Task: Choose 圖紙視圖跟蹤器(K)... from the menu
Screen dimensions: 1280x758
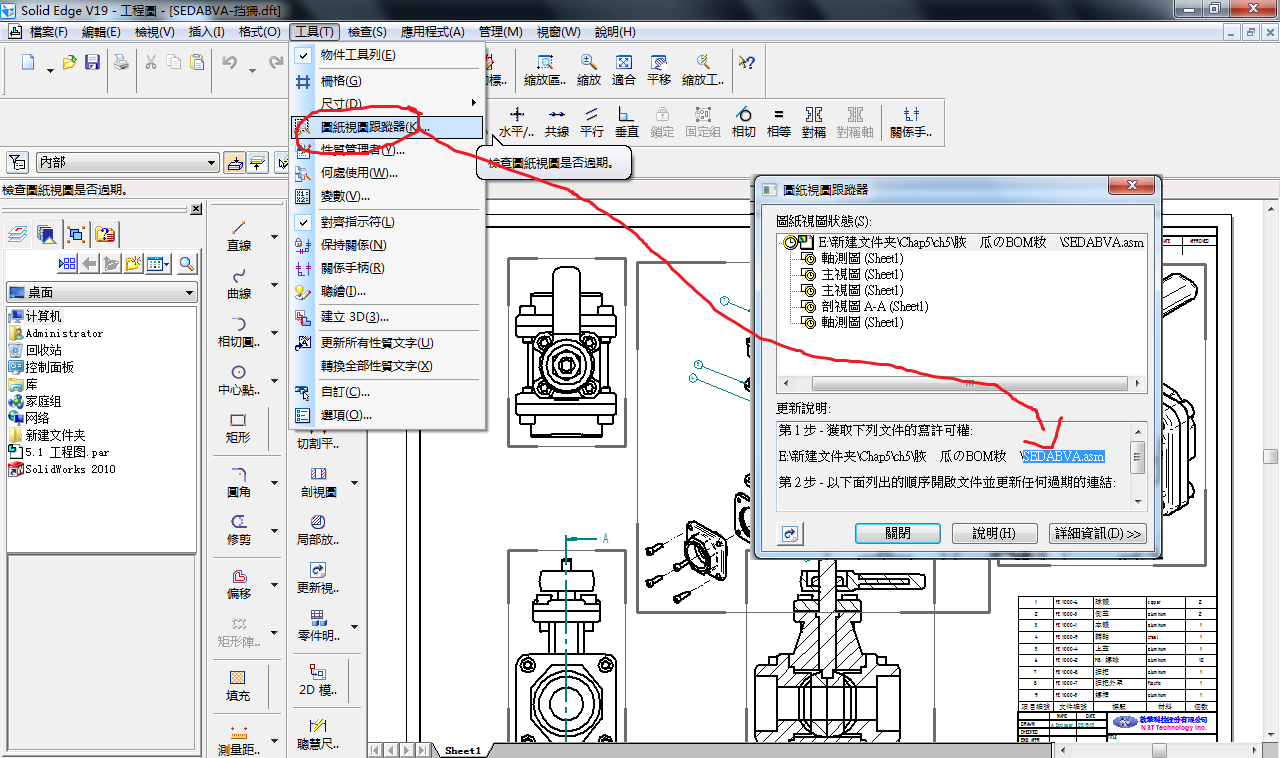Action: [x=386, y=127]
